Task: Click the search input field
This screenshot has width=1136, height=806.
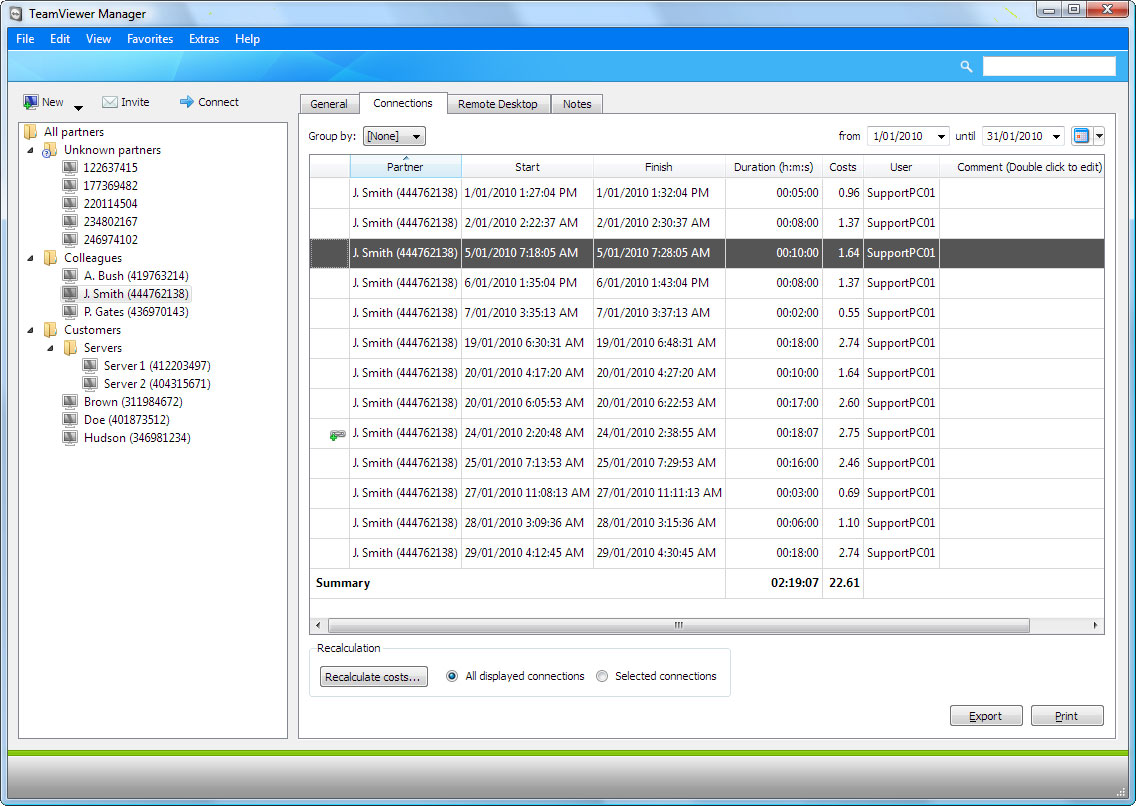Action: (x=1048, y=66)
